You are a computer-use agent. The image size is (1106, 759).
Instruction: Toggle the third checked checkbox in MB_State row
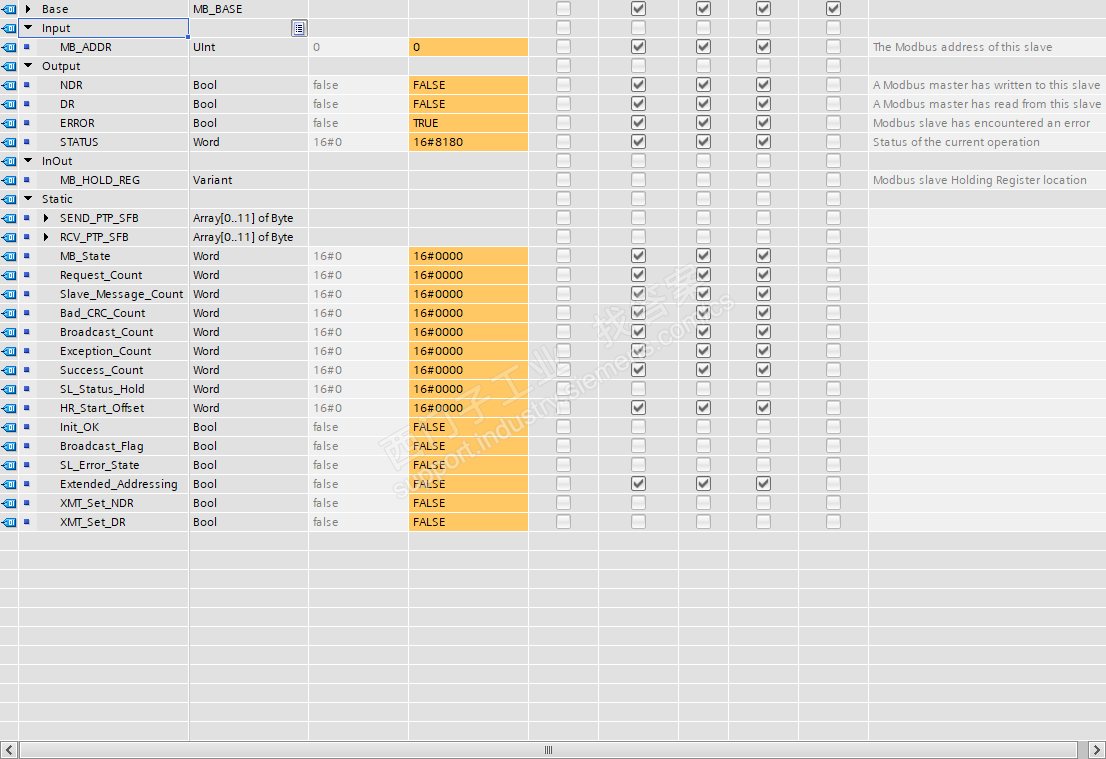pyautogui.click(x=763, y=256)
